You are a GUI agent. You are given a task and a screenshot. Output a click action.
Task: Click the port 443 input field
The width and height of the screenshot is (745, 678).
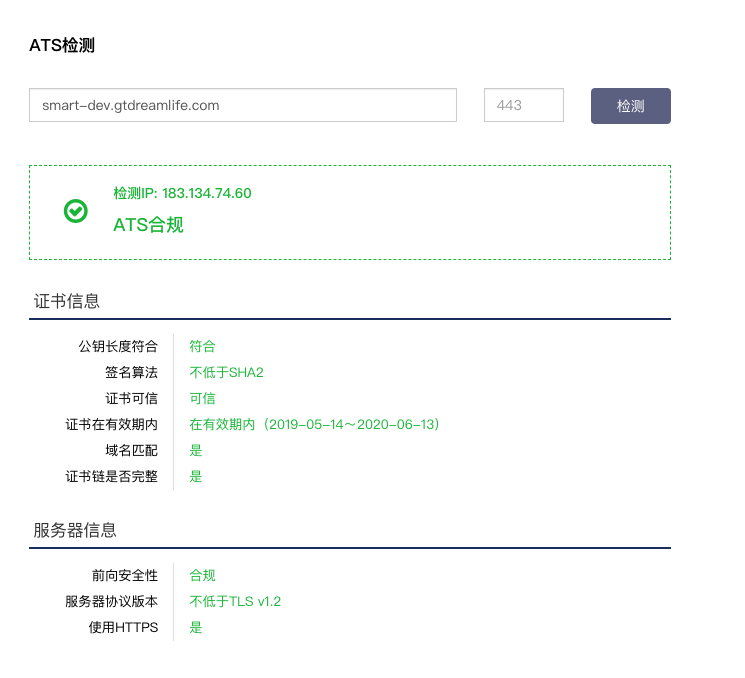tap(523, 105)
